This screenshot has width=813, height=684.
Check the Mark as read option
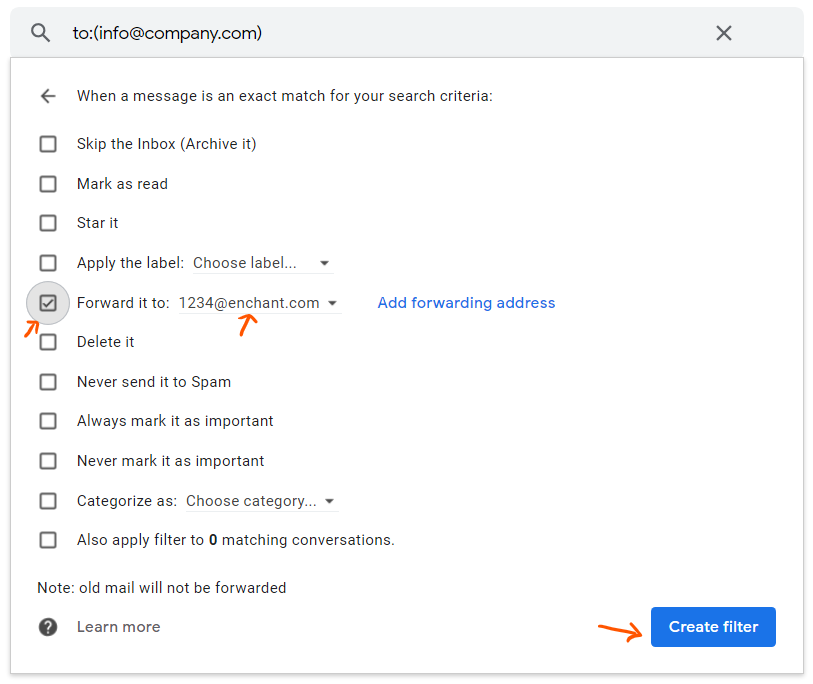tap(48, 184)
